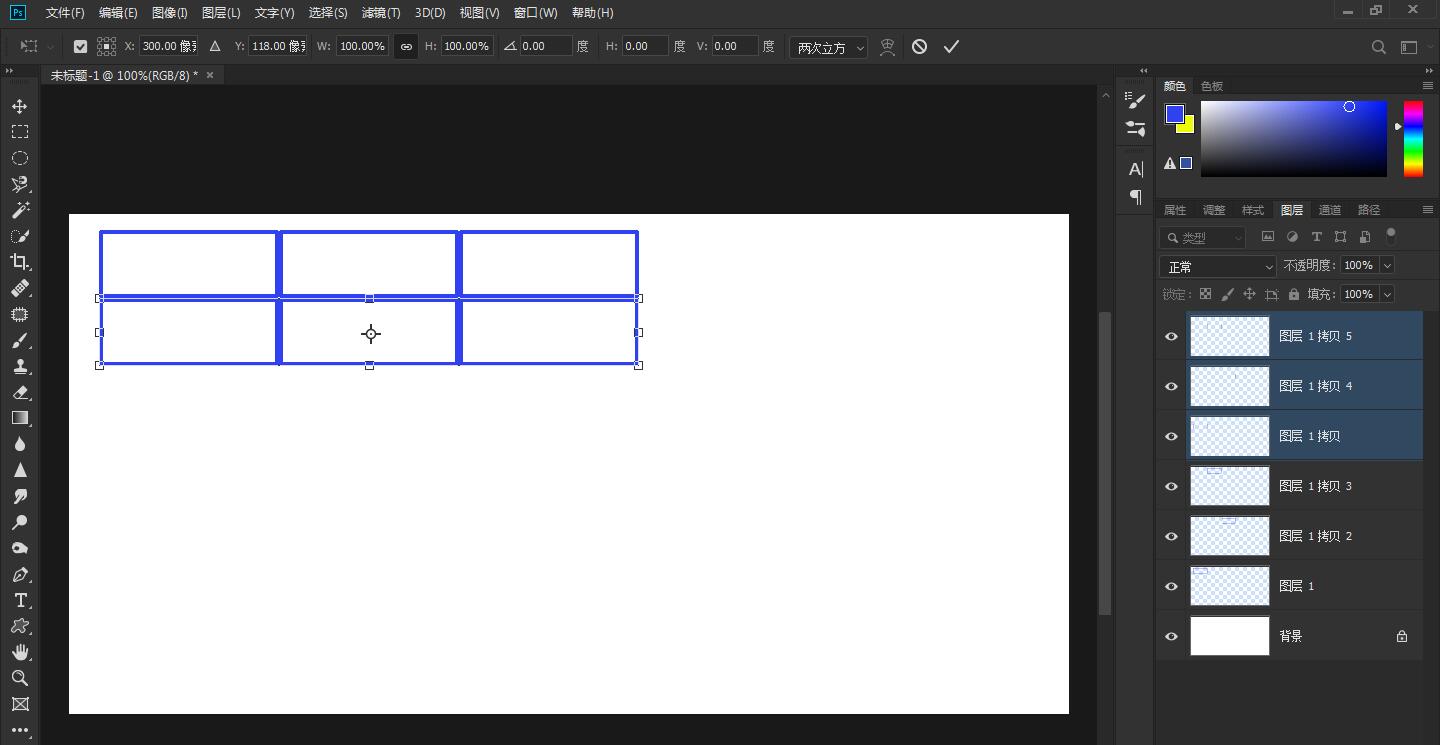The image size is (1440, 745).
Task: Hide layer 图层 1 拷贝 5
Action: tap(1171, 336)
